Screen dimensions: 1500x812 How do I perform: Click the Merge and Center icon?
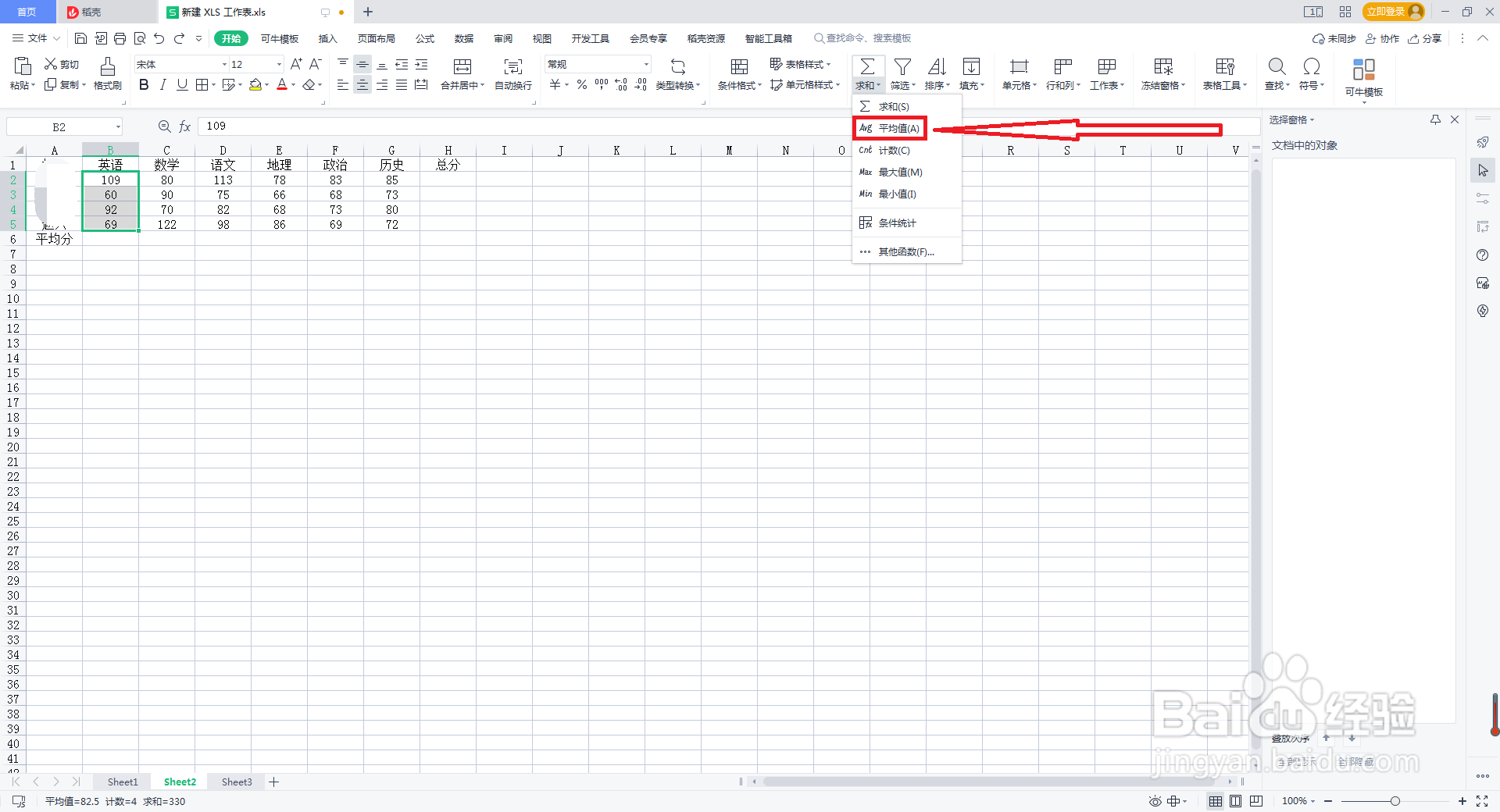pos(462,66)
